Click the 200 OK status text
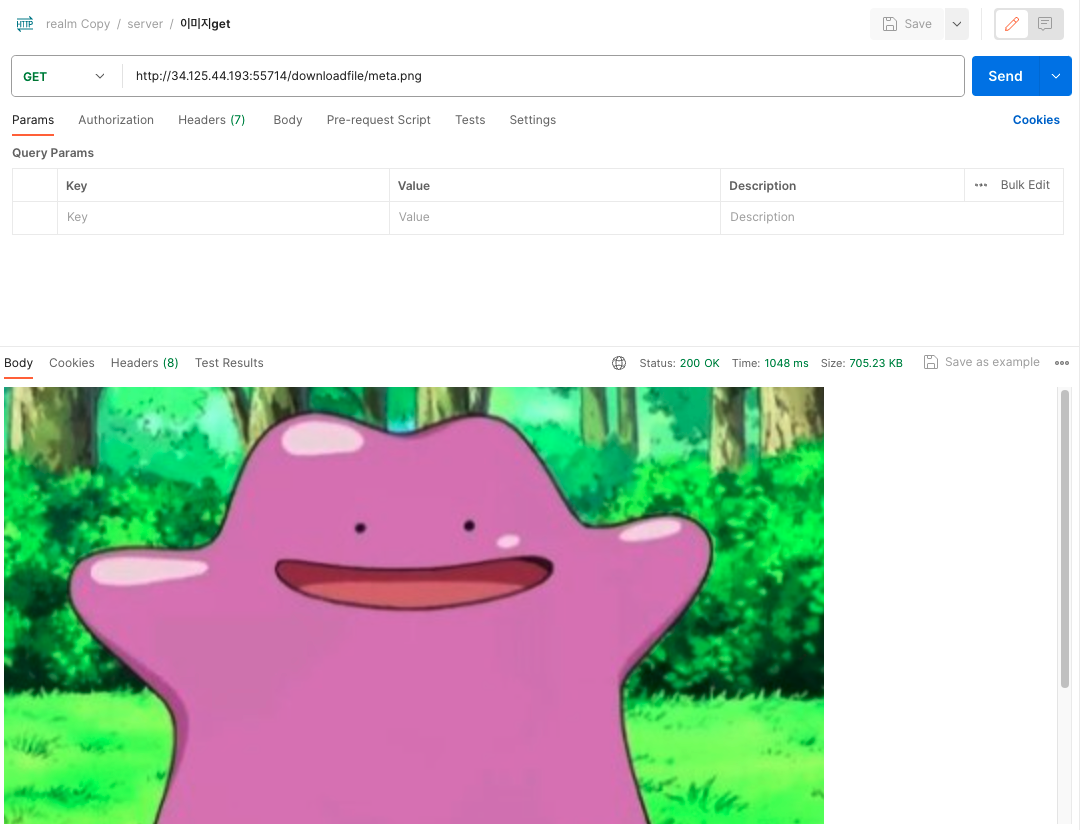Image resolution: width=1086 pixels, height=830 pixels. pos(700,364)
